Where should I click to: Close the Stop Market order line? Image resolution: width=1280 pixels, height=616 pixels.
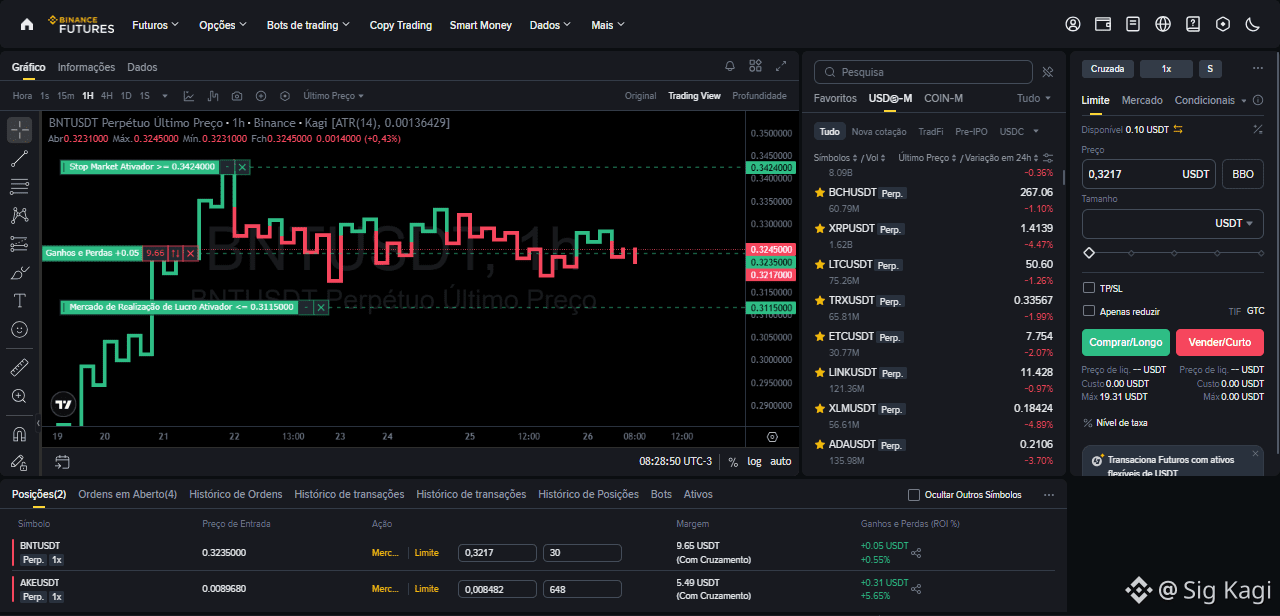[x=243, y=167]
